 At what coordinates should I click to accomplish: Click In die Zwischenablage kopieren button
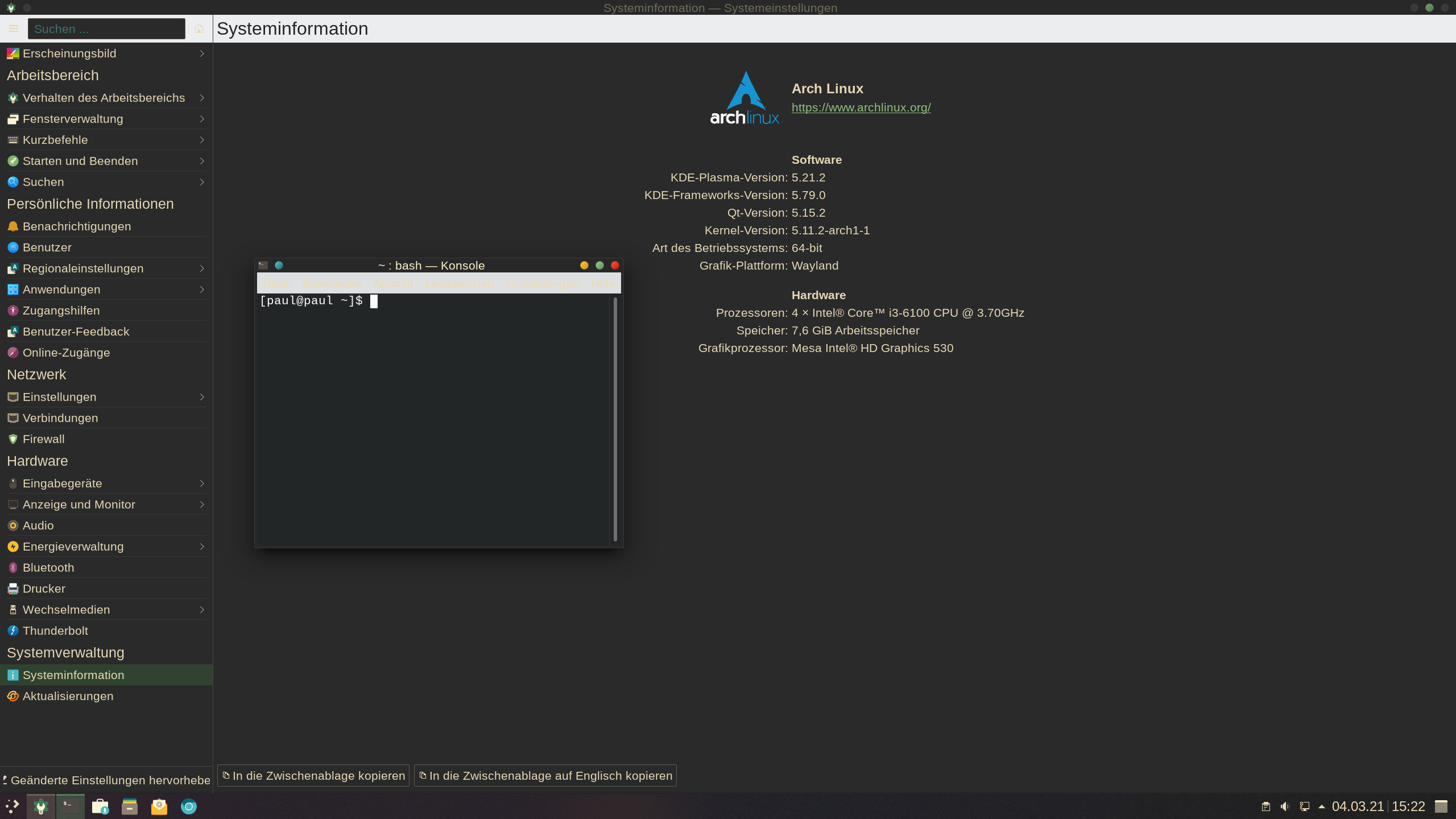pos(313,776)
